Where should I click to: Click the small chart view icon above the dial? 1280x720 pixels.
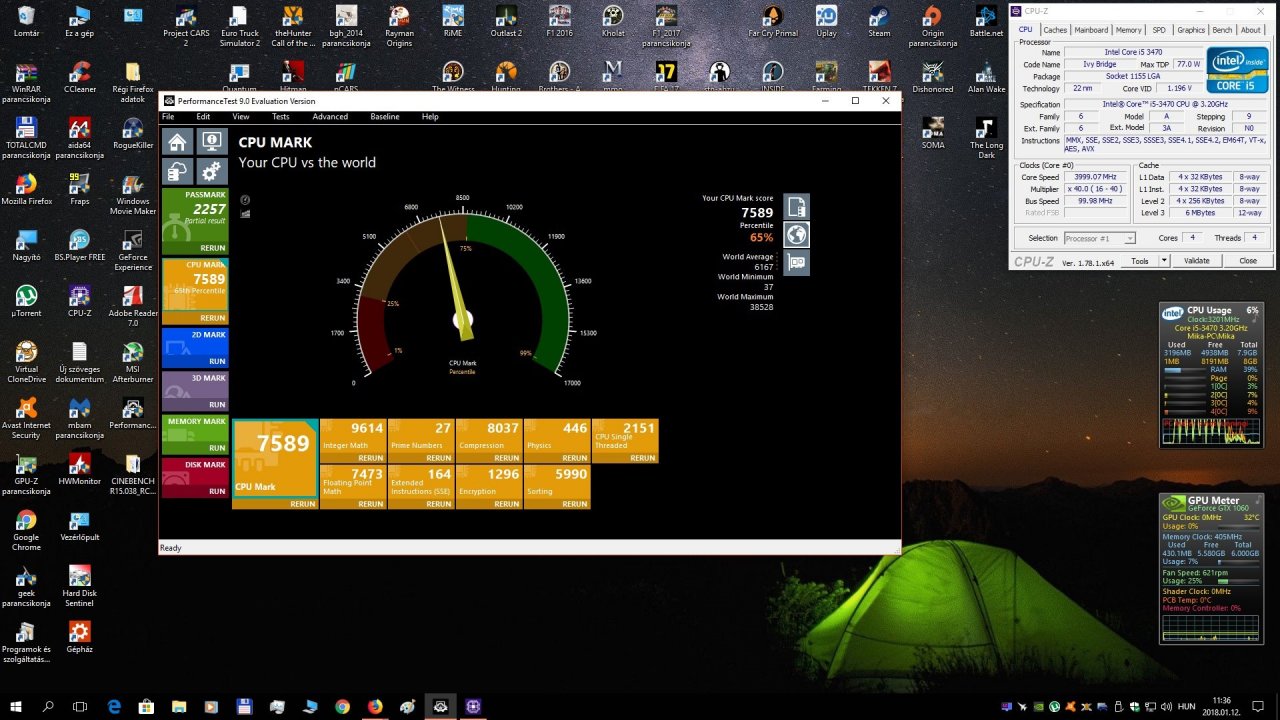[x=246, y=213]
